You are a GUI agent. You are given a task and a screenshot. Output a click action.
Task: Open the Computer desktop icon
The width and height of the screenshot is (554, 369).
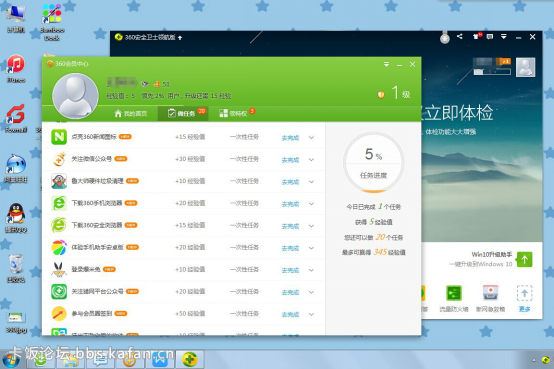point(16,19)
